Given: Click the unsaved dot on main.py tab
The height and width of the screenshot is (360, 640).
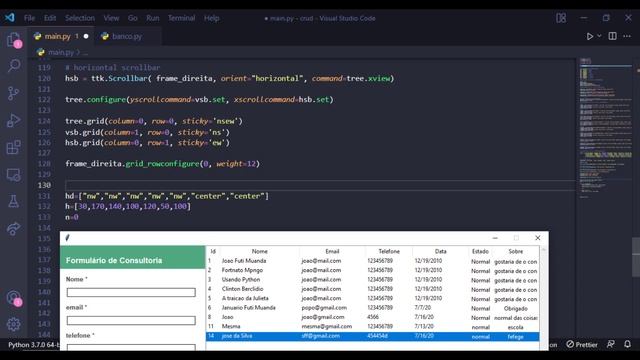Looking at the screenshot, I should [x=86, y=36].
